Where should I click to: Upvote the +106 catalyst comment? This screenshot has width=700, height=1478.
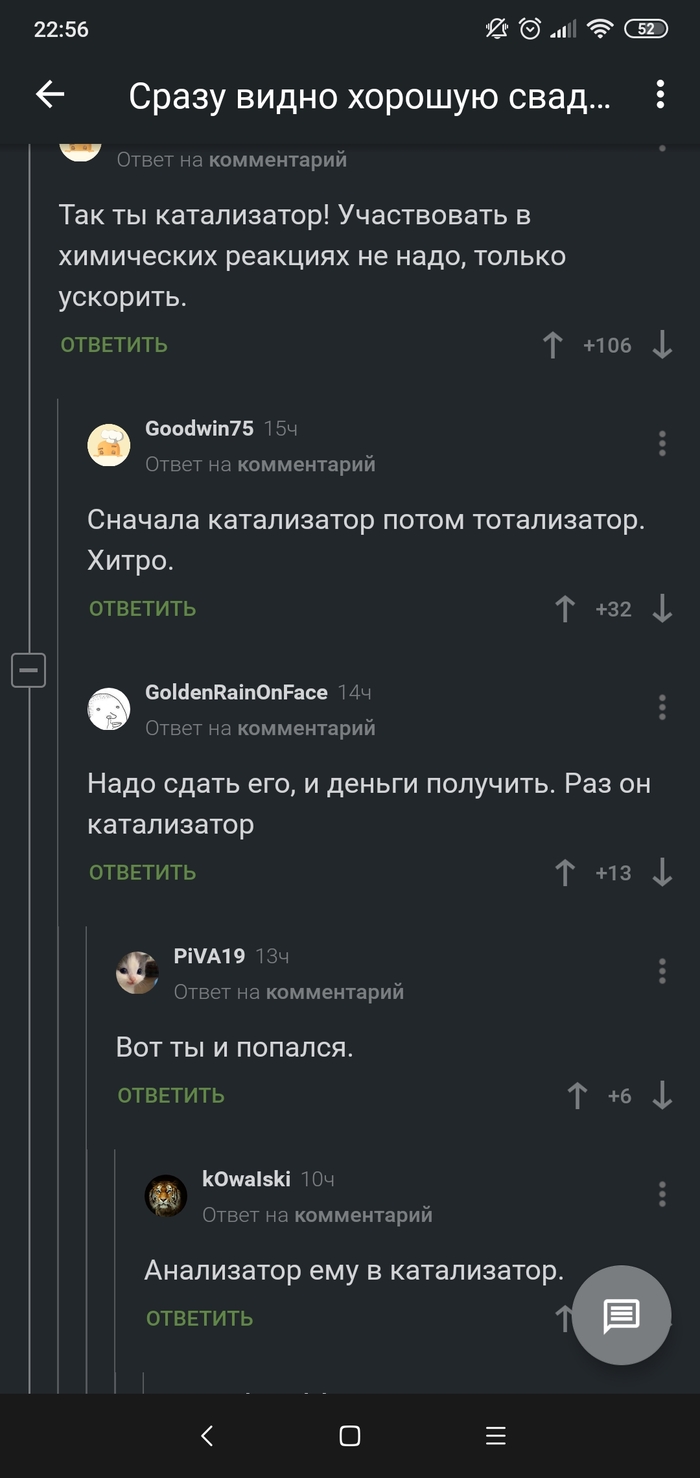553,346
